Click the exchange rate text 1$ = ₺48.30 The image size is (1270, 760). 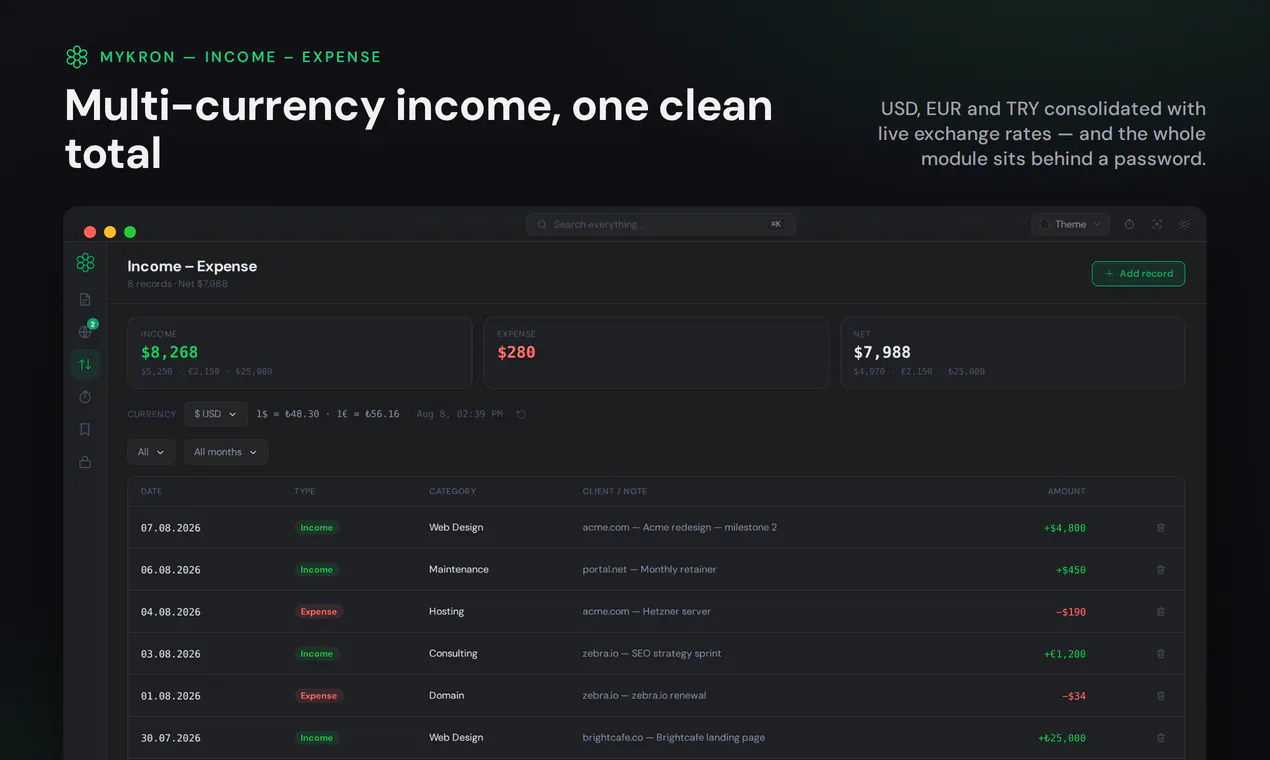288,414
